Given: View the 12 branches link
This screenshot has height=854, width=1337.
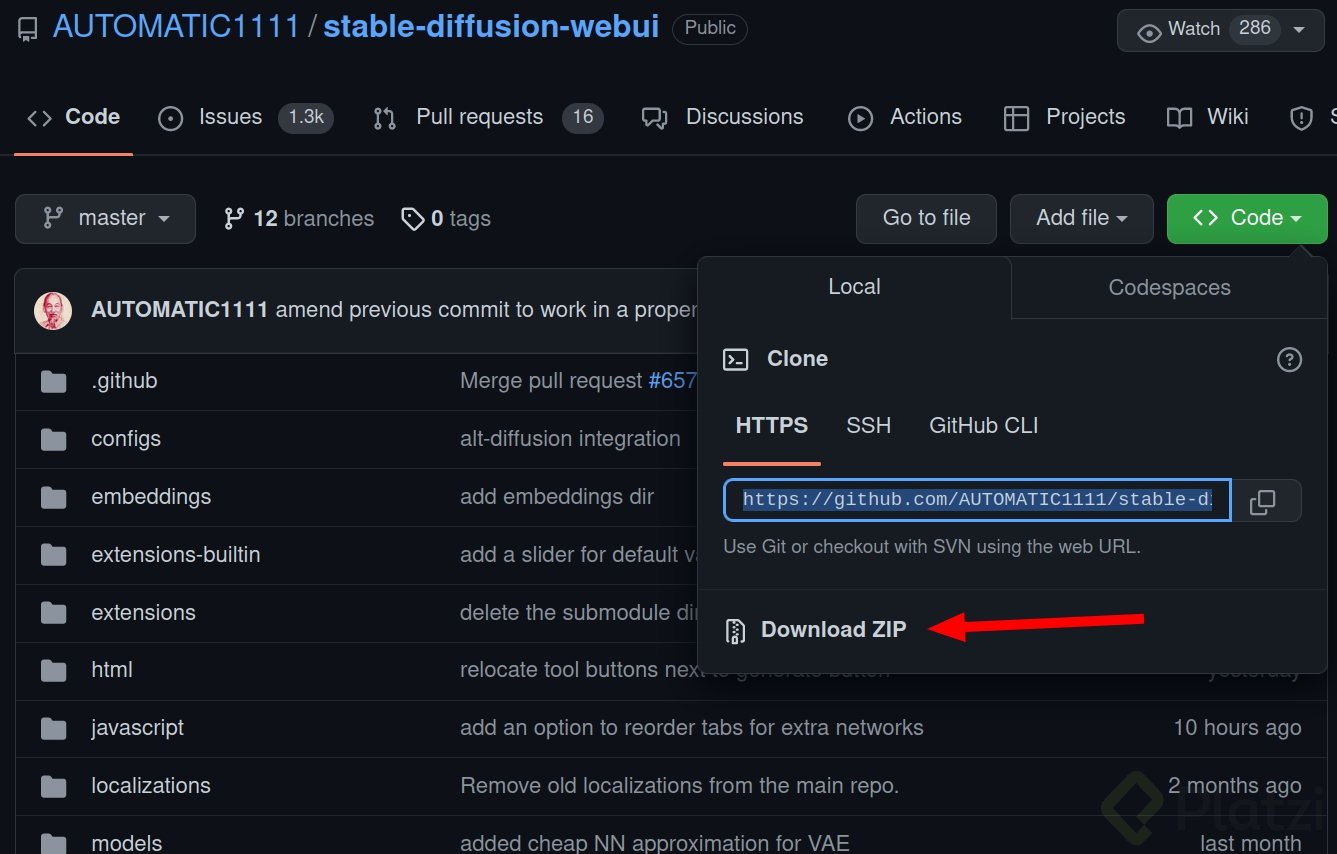Looking at the screenshot, I should (x=299, y=219).
